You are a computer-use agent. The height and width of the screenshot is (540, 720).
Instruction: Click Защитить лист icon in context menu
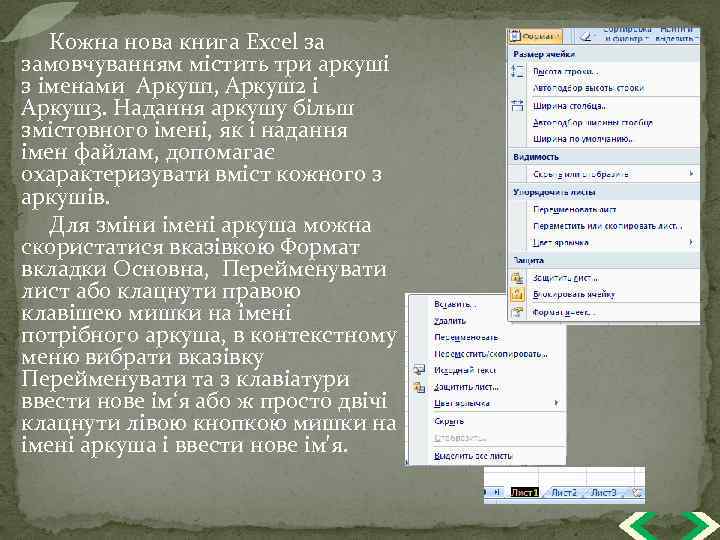(x=419, y=387)
